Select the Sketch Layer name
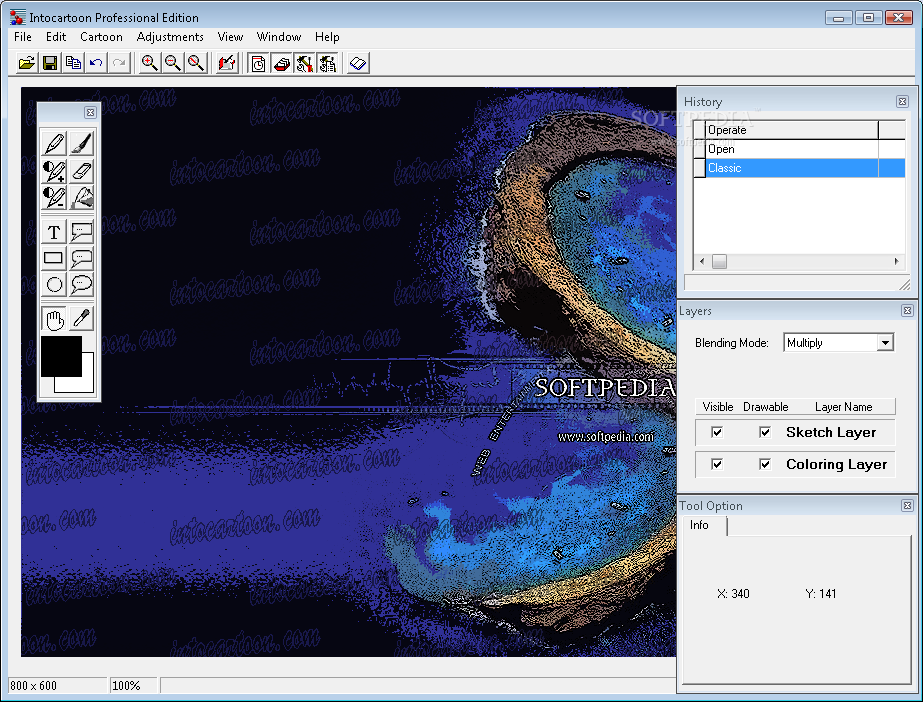Image resolution: width=923 pixels, height=702 pixels. (x=831, y=432)
